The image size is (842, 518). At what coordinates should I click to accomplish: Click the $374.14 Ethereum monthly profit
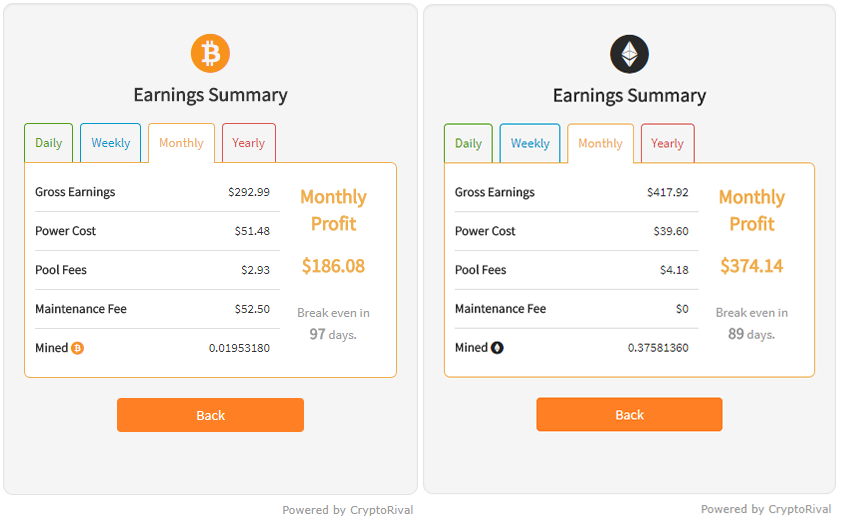pos(752,266)
